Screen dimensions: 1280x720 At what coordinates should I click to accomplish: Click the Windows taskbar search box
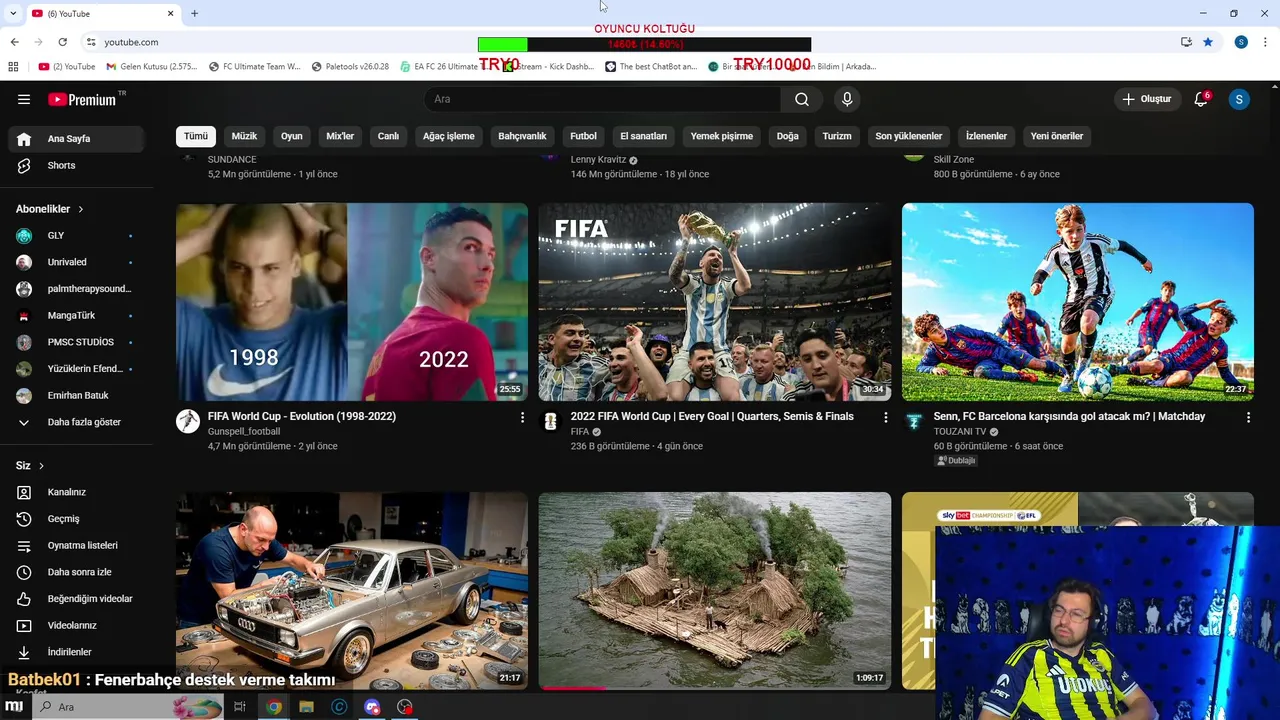click(x=128, y=707)
